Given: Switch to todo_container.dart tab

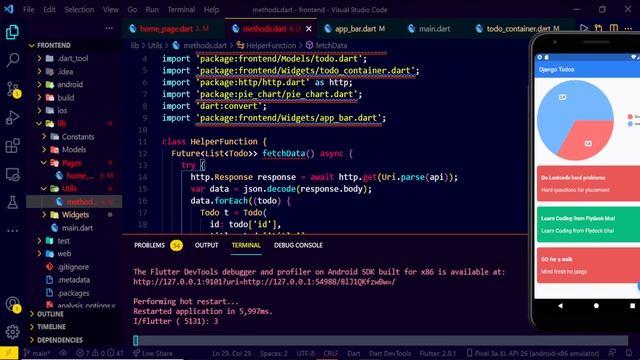Looking at the screenshot, I should 522,29.
